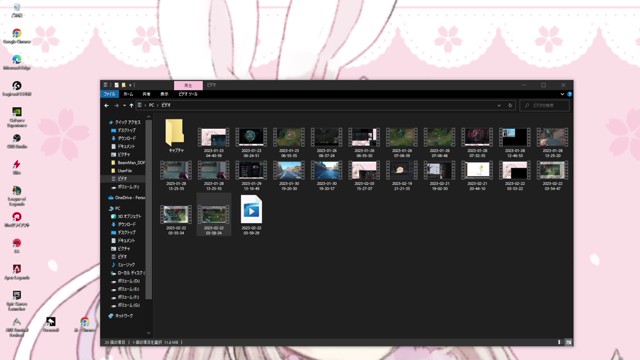Open the キャプチャ folder
The width and height of the screenshot is (640, 360).
click(x=176, y=136)
